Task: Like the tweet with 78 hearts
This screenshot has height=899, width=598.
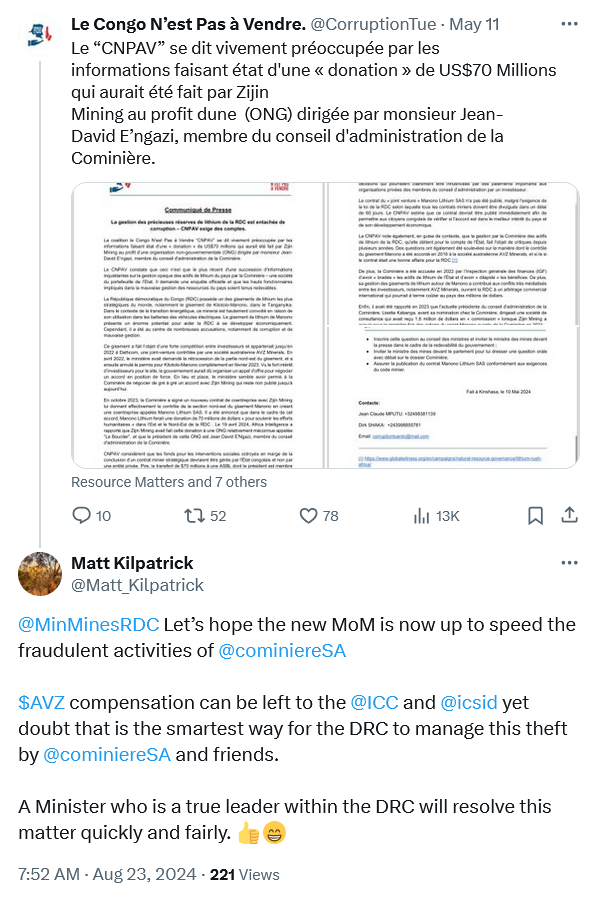Action: click(x=308, y=515)
